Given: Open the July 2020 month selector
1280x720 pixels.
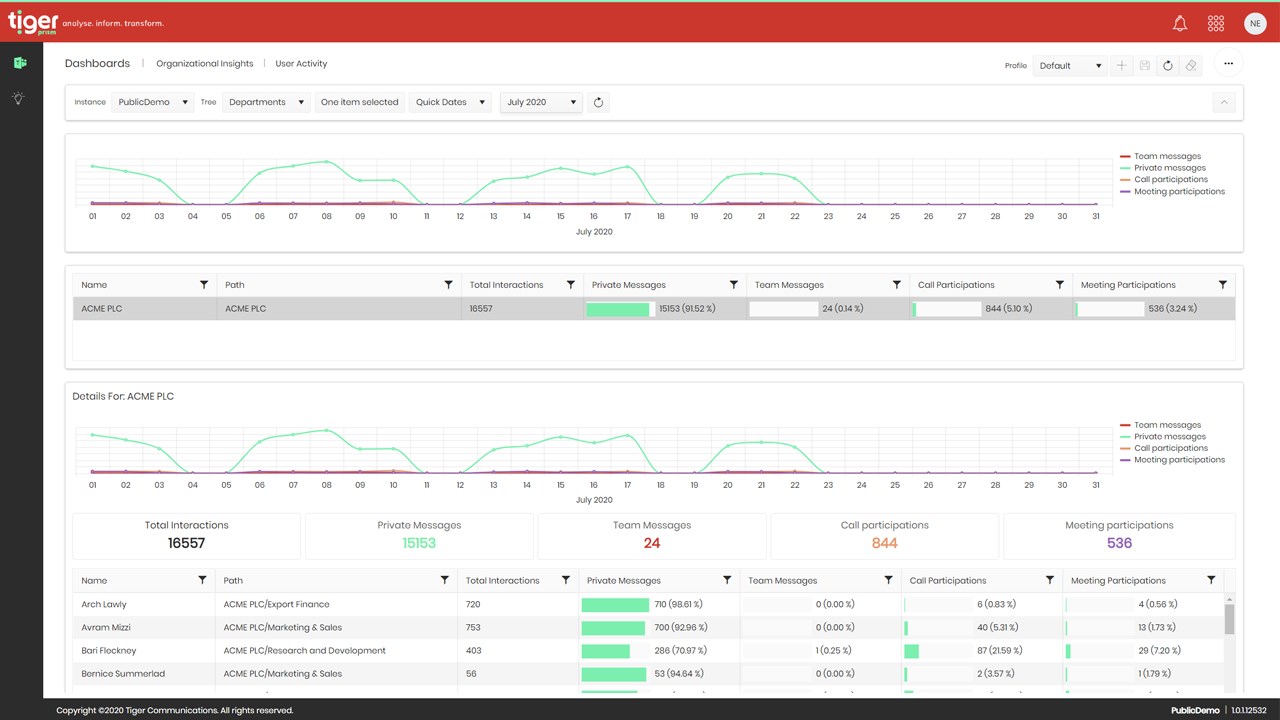Looking at the screenshot, I should click(x=541, y=102).
